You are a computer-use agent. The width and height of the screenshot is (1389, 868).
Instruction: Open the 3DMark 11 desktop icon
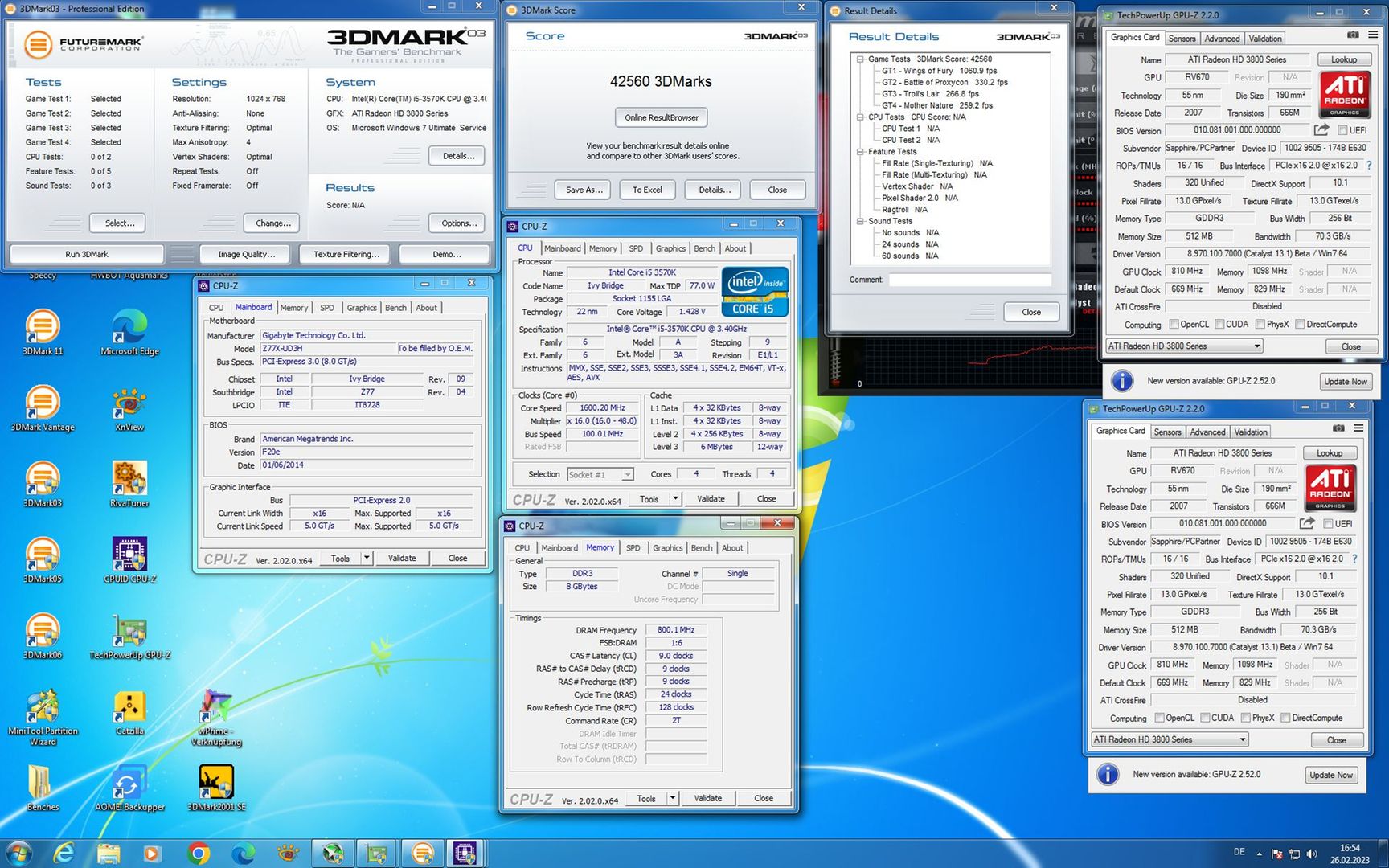(x=43, y=333)
